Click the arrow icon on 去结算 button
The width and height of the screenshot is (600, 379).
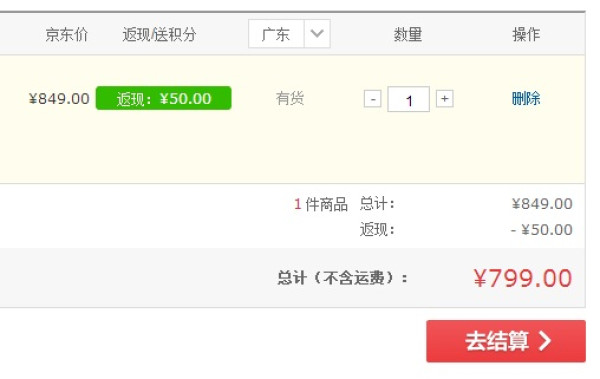545,341
